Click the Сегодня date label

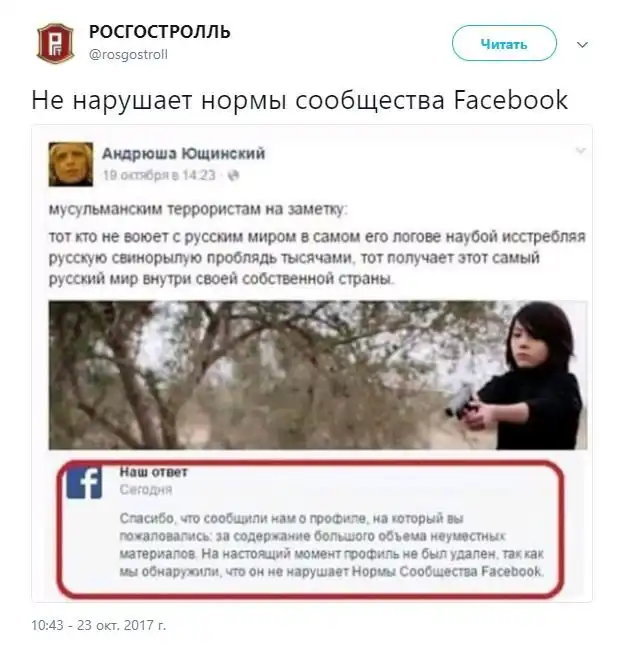click(146, 490)
